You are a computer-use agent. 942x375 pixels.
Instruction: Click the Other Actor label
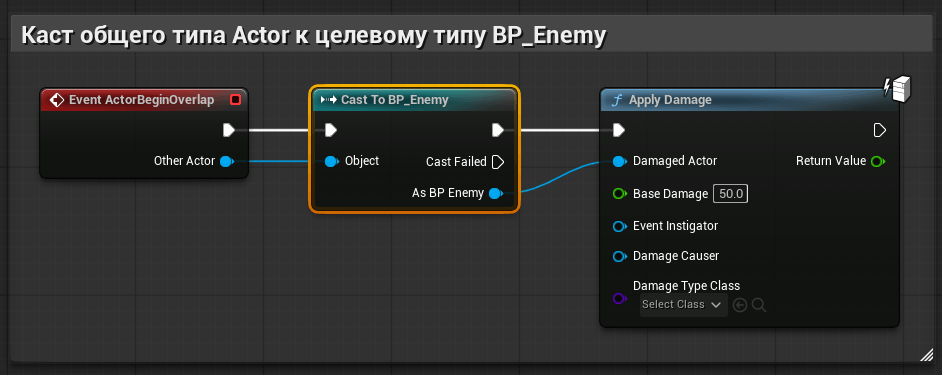tap(184, 161)
